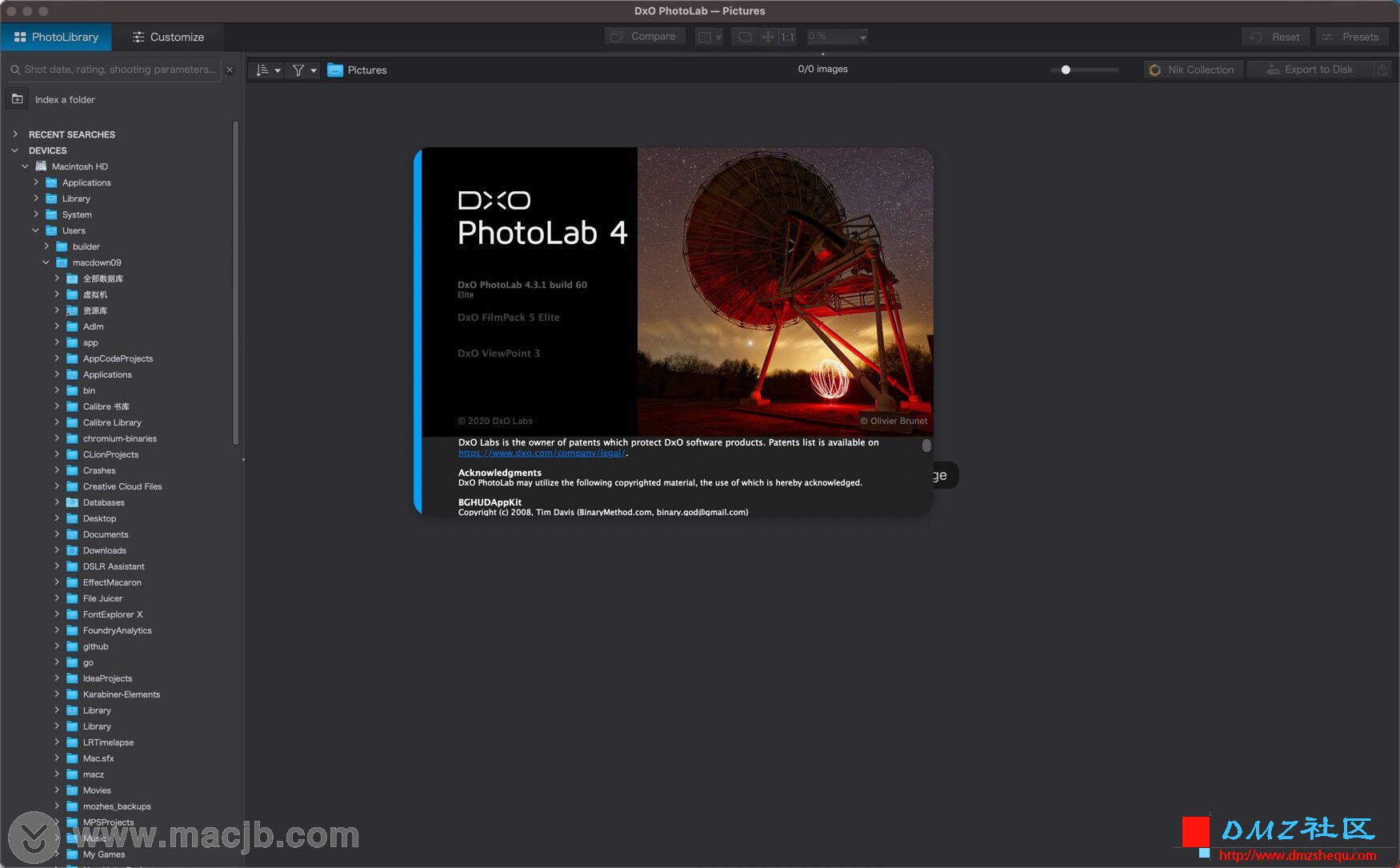Collapse the macdown09 user folder
This screenshot has width=1400, height=868.
click(x=46, y=262)
